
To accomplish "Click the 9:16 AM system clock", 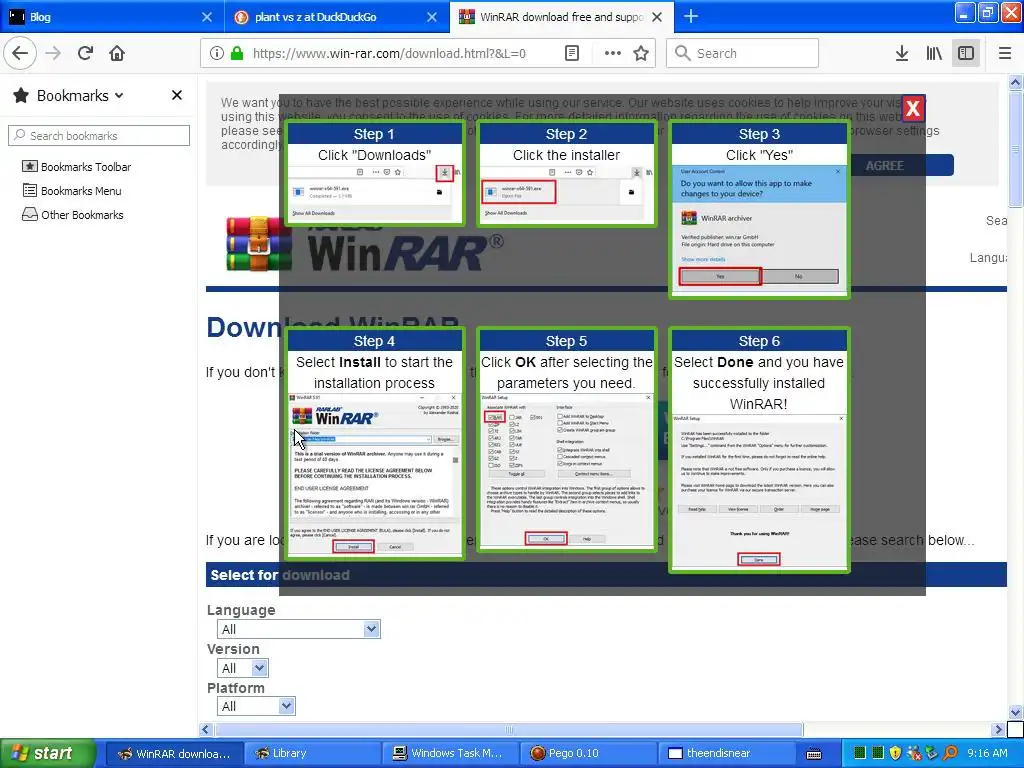I will [x=987, y=753].
